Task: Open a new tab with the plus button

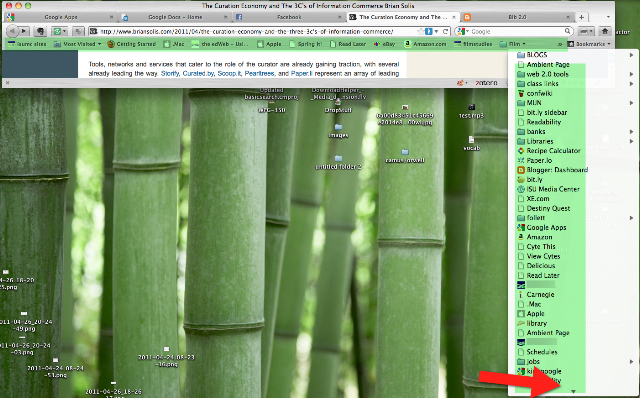Action: [582, 17]
